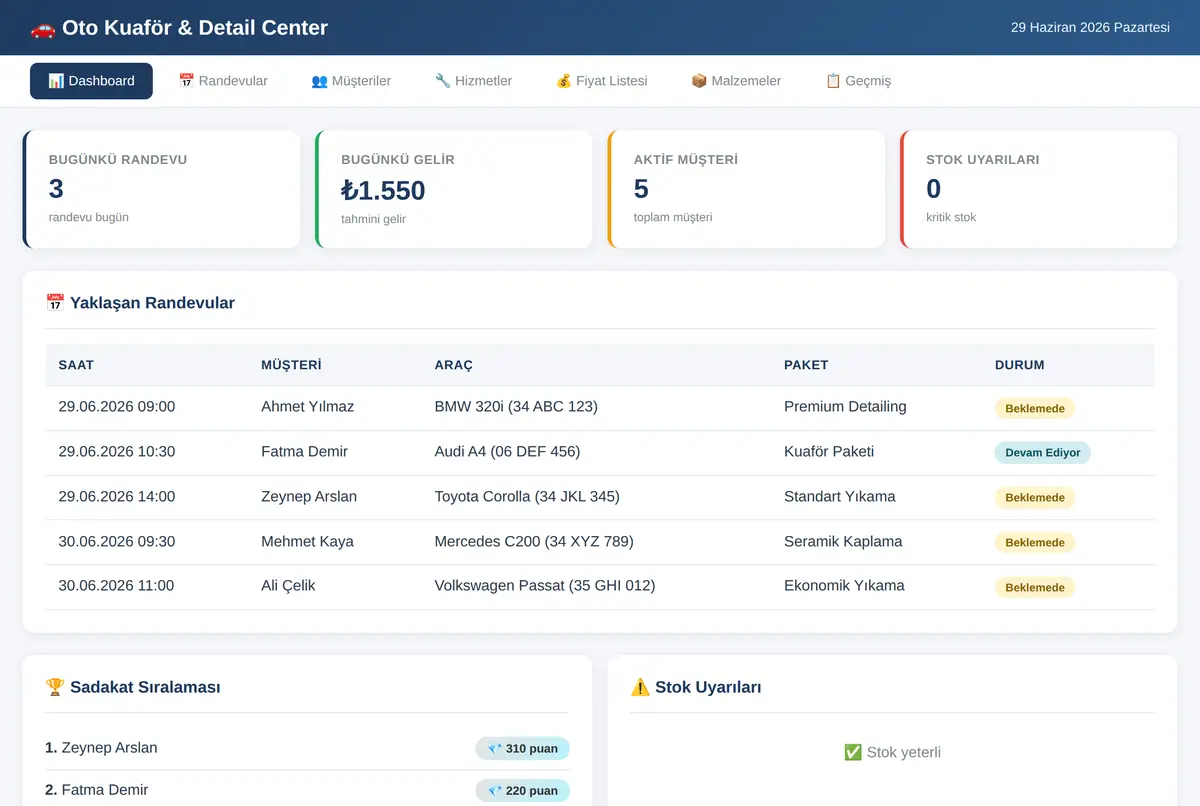The height and width of the screenshot is (806, 1200).
Task: Click the Bugünkü Randevu stat card
Action: click(x=161, y=189)
